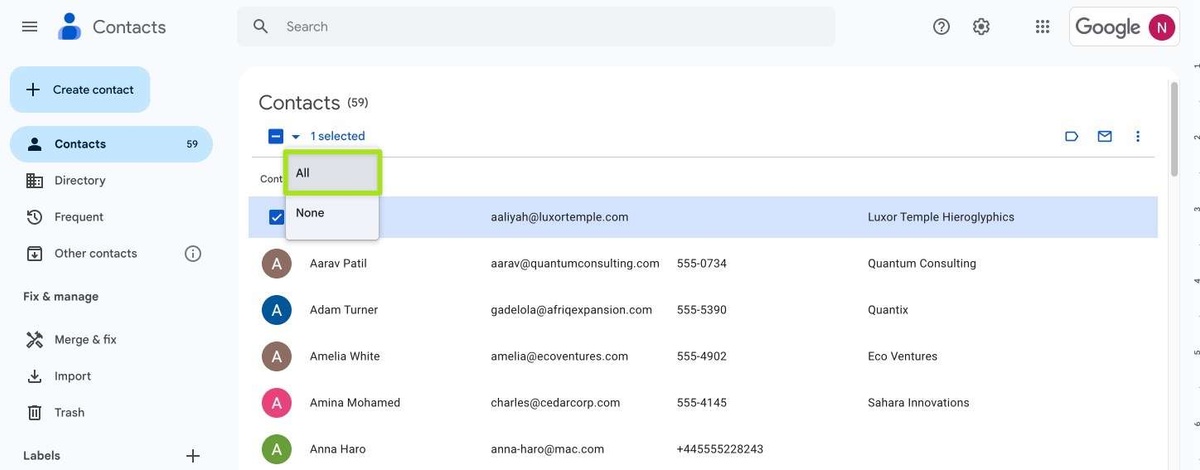Click email charles@cedarcorp.com
This screenshot has width=1200, height=470.
click(x=555, y=403)
